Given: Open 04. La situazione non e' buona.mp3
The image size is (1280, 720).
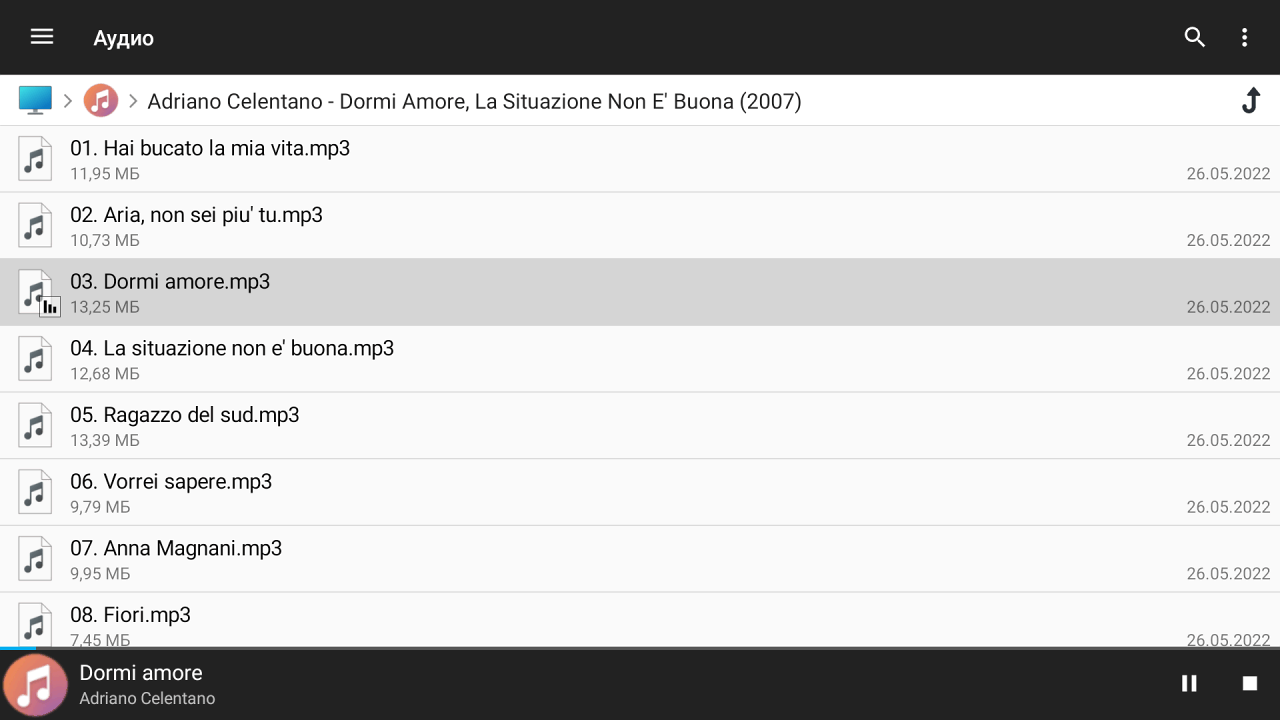Looking at the screenshot, I should pyautogui.click(x=232, y=348).
